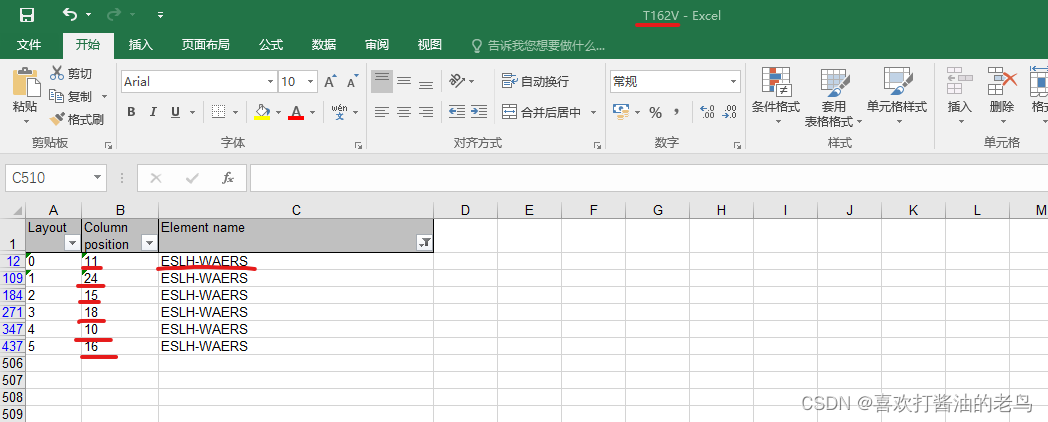The image size is (1048, 422).
Task: Switch to the 数据 (Data) ribbon tab
Action: pyautogui.click(x=323, y=45)
